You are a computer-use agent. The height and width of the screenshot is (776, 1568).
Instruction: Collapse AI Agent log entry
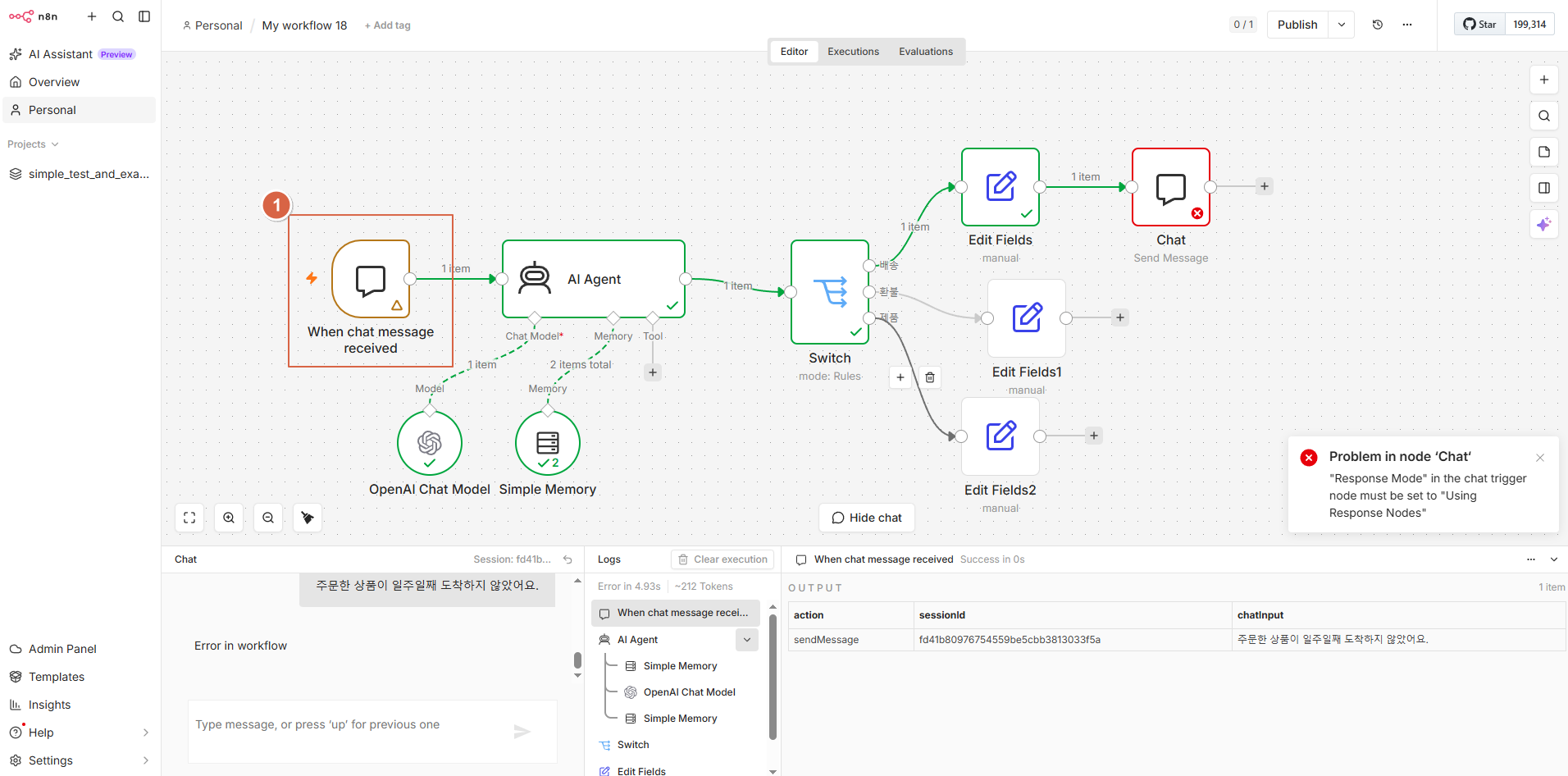[747, 640]
